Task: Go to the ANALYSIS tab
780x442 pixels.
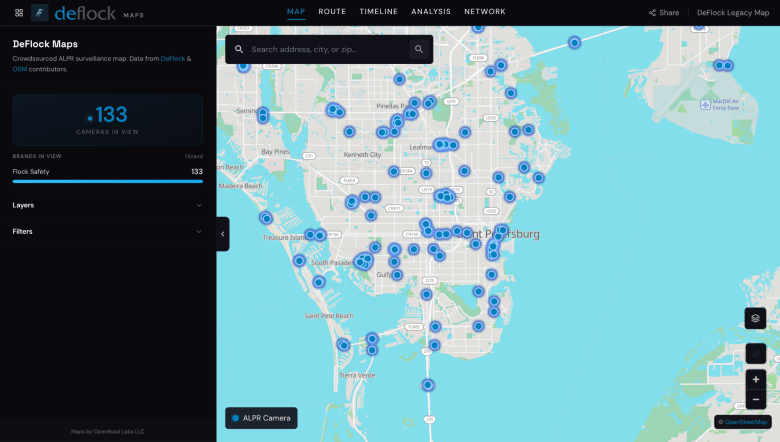Action: click(431, 11)
